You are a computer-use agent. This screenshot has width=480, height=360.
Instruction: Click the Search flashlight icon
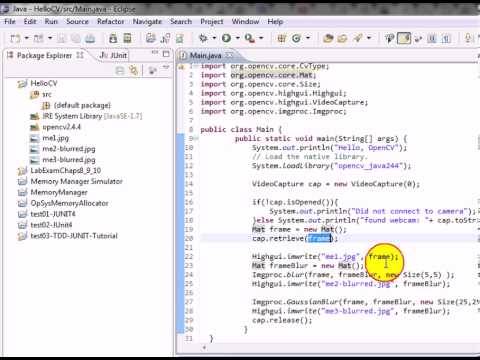coord(358,38)
